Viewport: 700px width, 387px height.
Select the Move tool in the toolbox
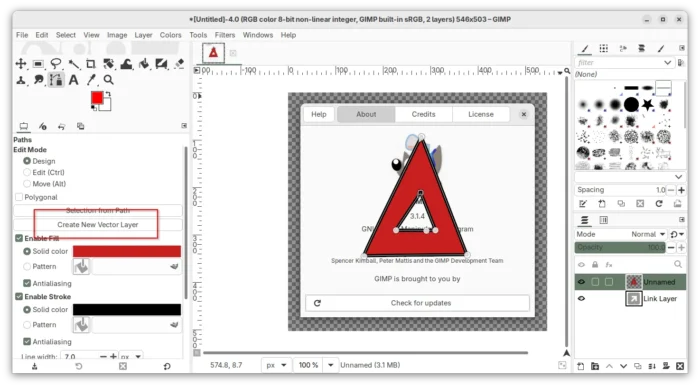click(x=21, y=64)
